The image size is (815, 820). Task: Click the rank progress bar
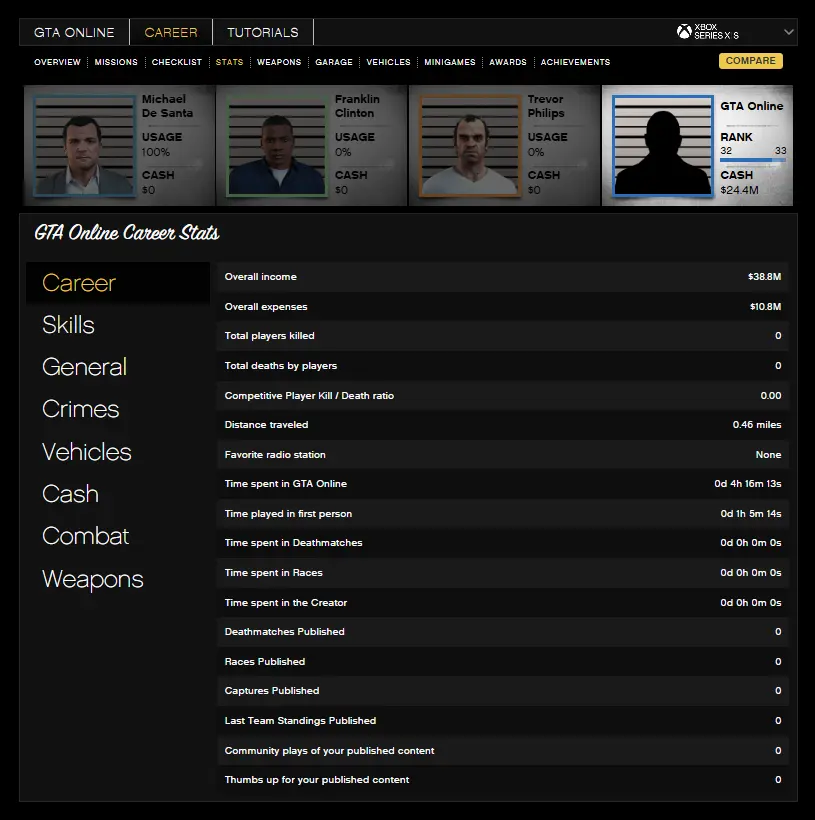pos(752,160)
